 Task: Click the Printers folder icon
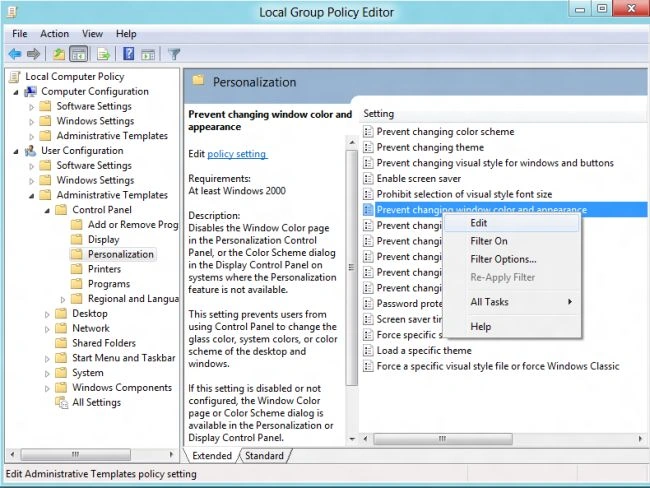[76, 269]
